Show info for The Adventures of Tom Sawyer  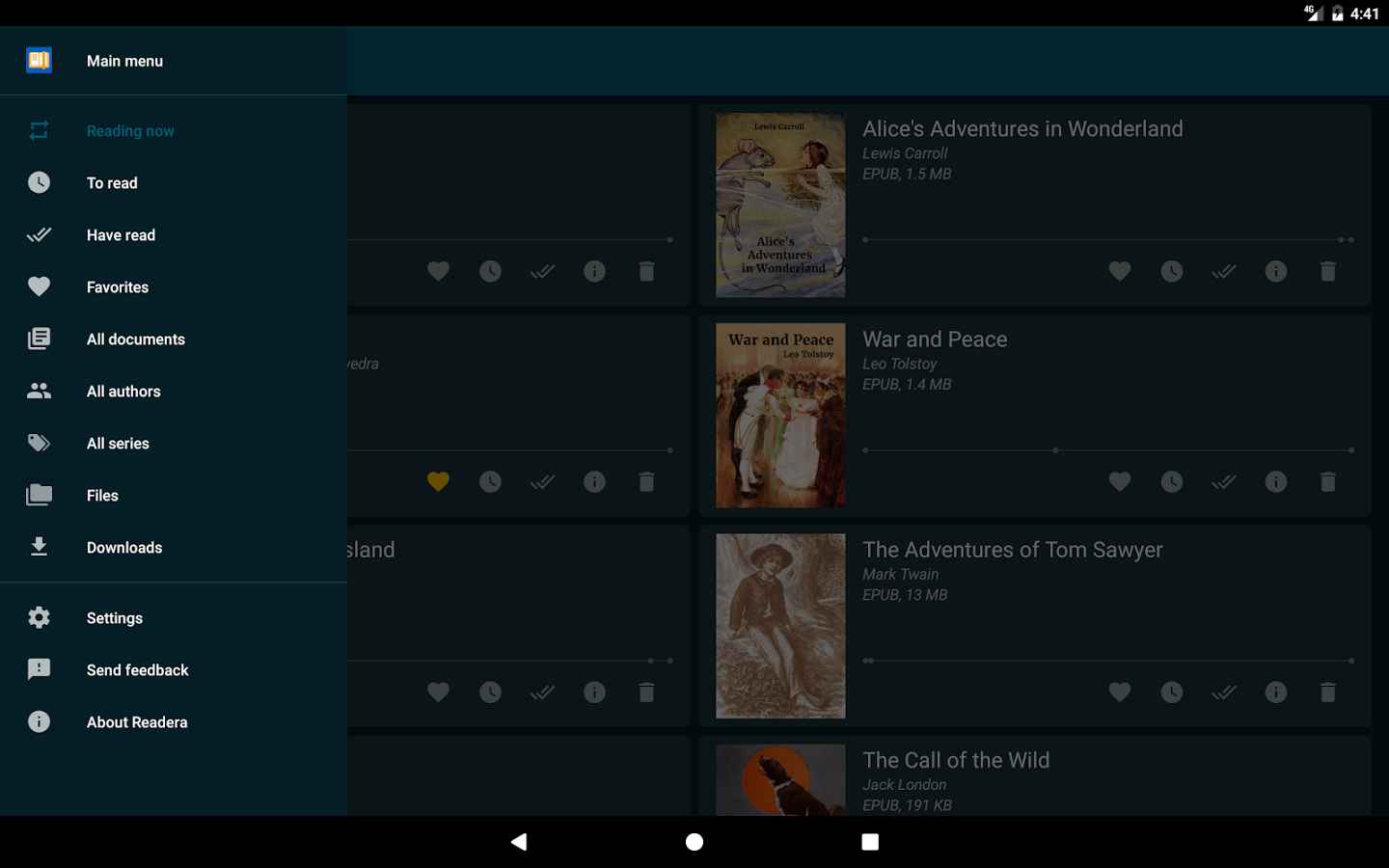click(x=1275, y=692)
